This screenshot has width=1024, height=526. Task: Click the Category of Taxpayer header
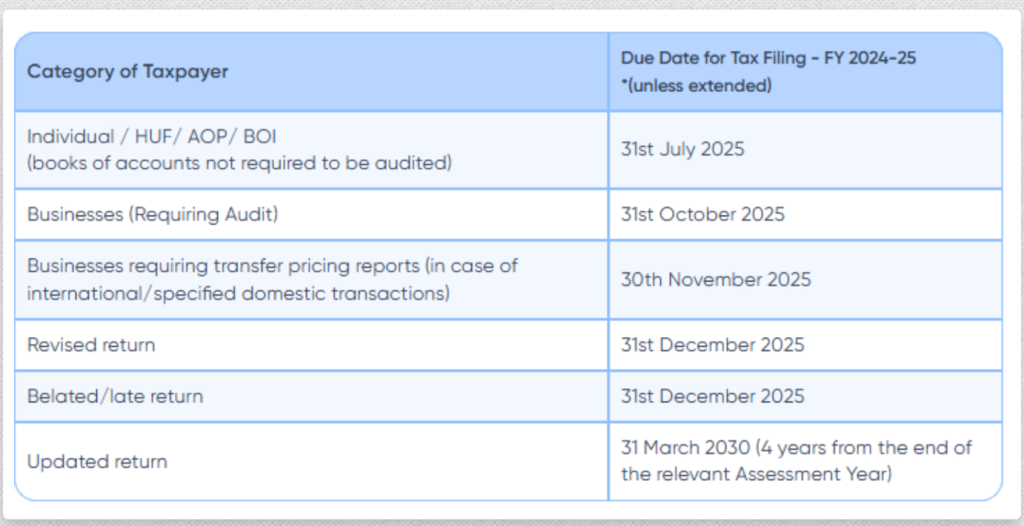[127, 71]
